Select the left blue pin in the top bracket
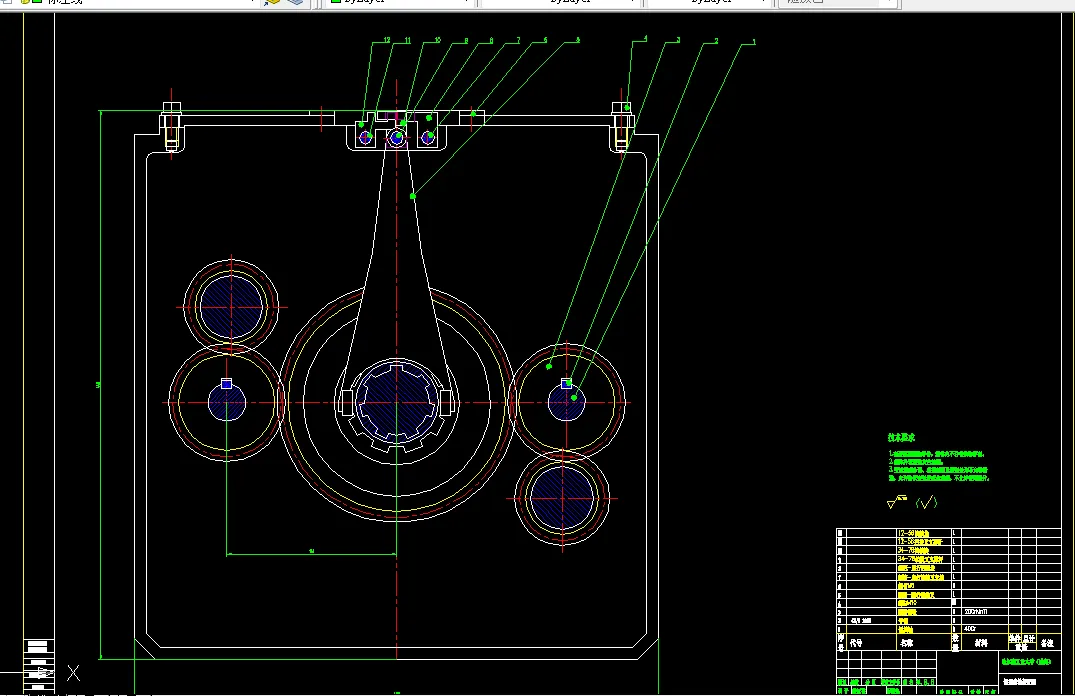Image resolution: width=1075 pixels, height=696 pixels. tap(365, 137)
